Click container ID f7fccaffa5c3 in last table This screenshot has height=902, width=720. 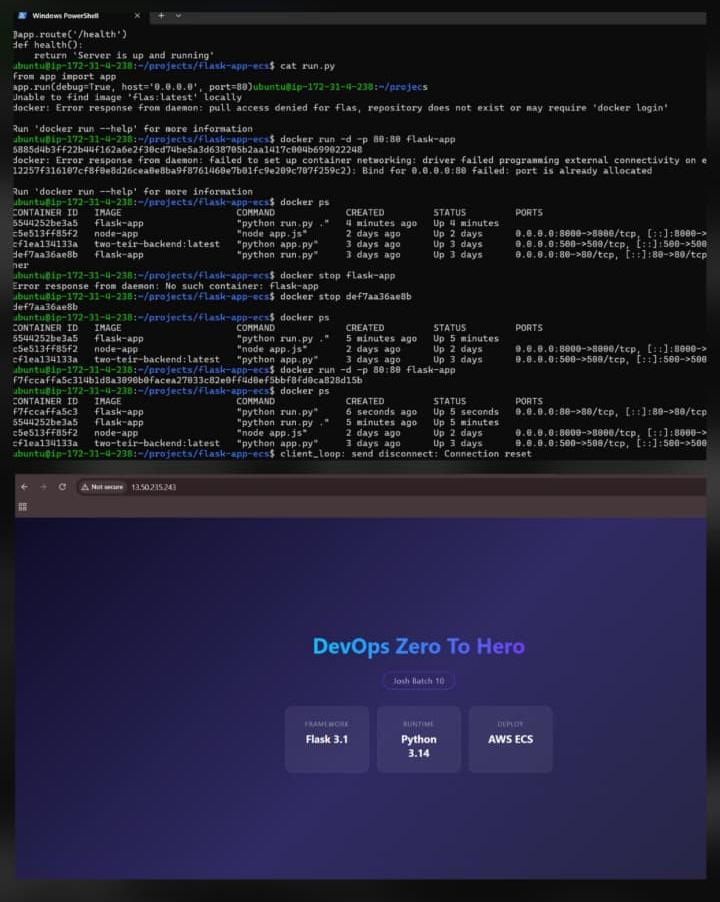tap(45, 411)
